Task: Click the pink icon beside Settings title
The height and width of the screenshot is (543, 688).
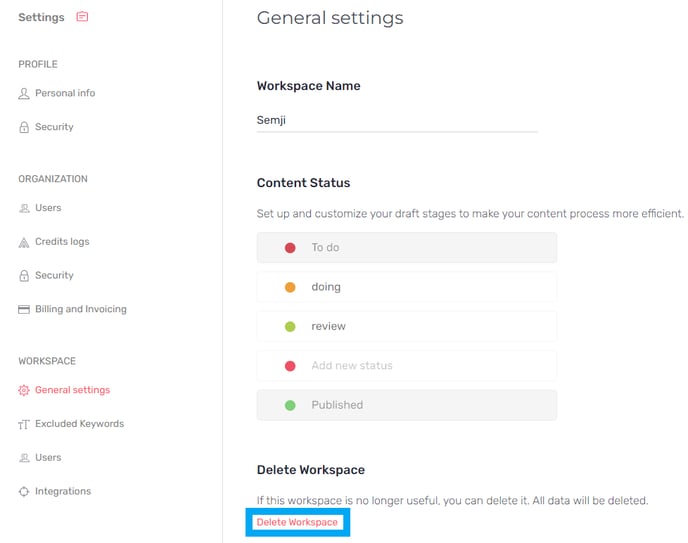Action: [x=82, y=17]
